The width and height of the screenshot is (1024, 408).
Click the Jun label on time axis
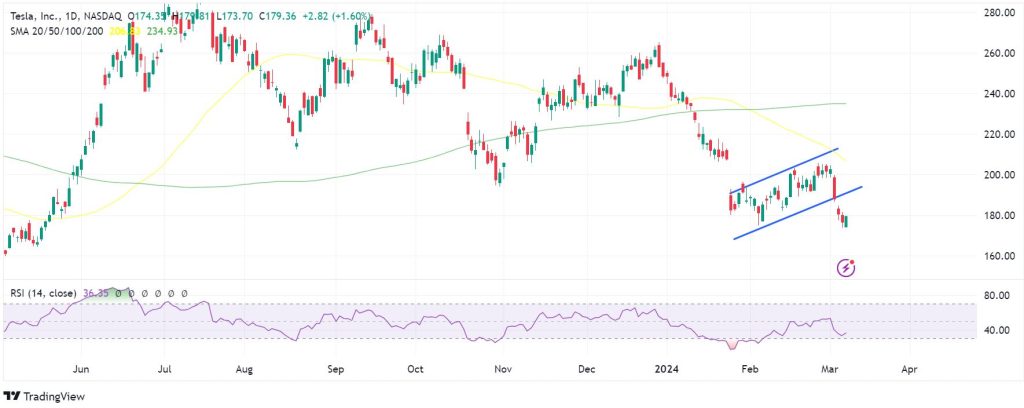[82, 369]
